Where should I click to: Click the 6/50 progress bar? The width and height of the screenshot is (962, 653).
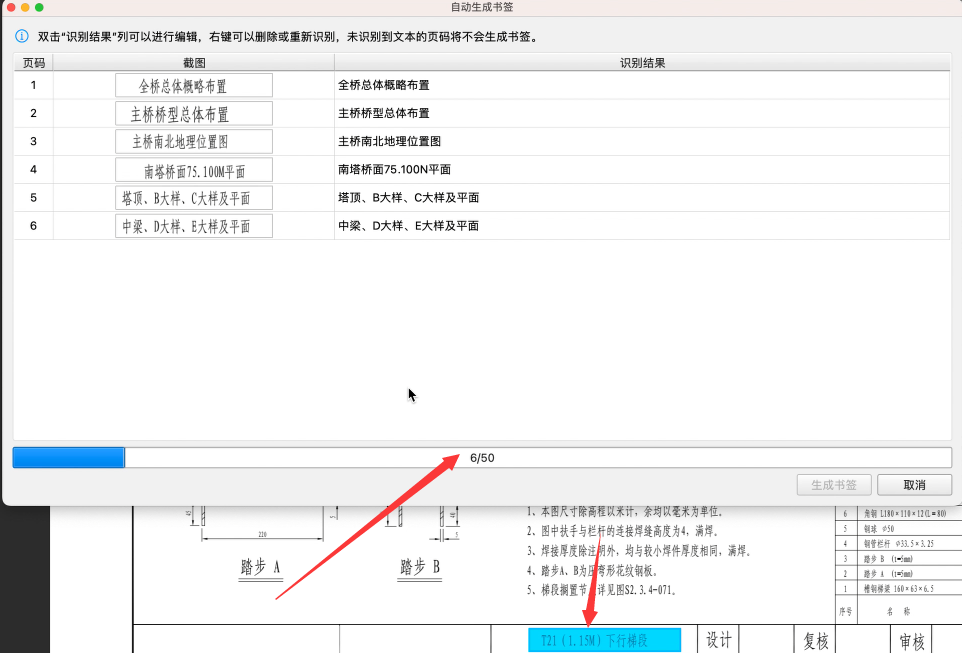tap(481, 458)
